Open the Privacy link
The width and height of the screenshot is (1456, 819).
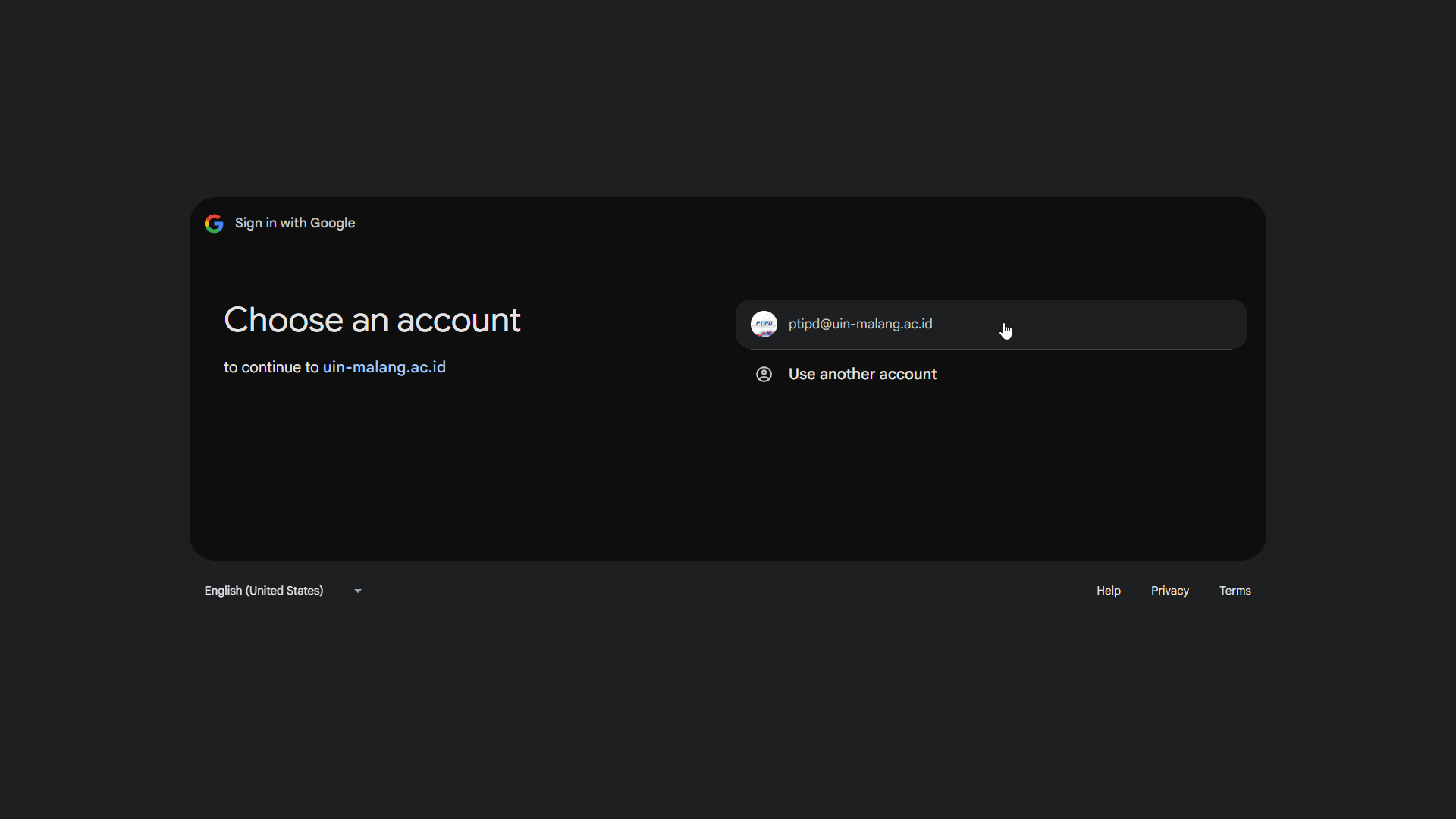coord(1169,591)
